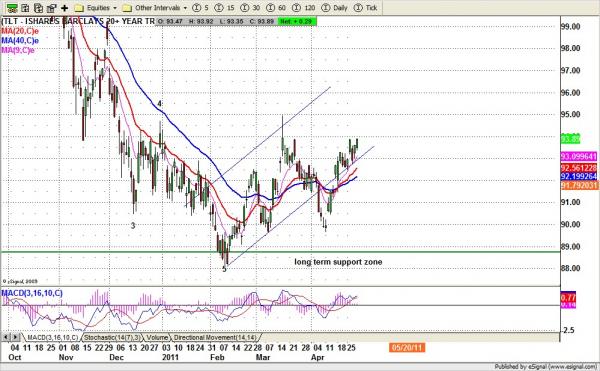The image size is (600, 371).
Task: Click the TLT iShares Barclays chart title
Action: [x=78, y=21]
